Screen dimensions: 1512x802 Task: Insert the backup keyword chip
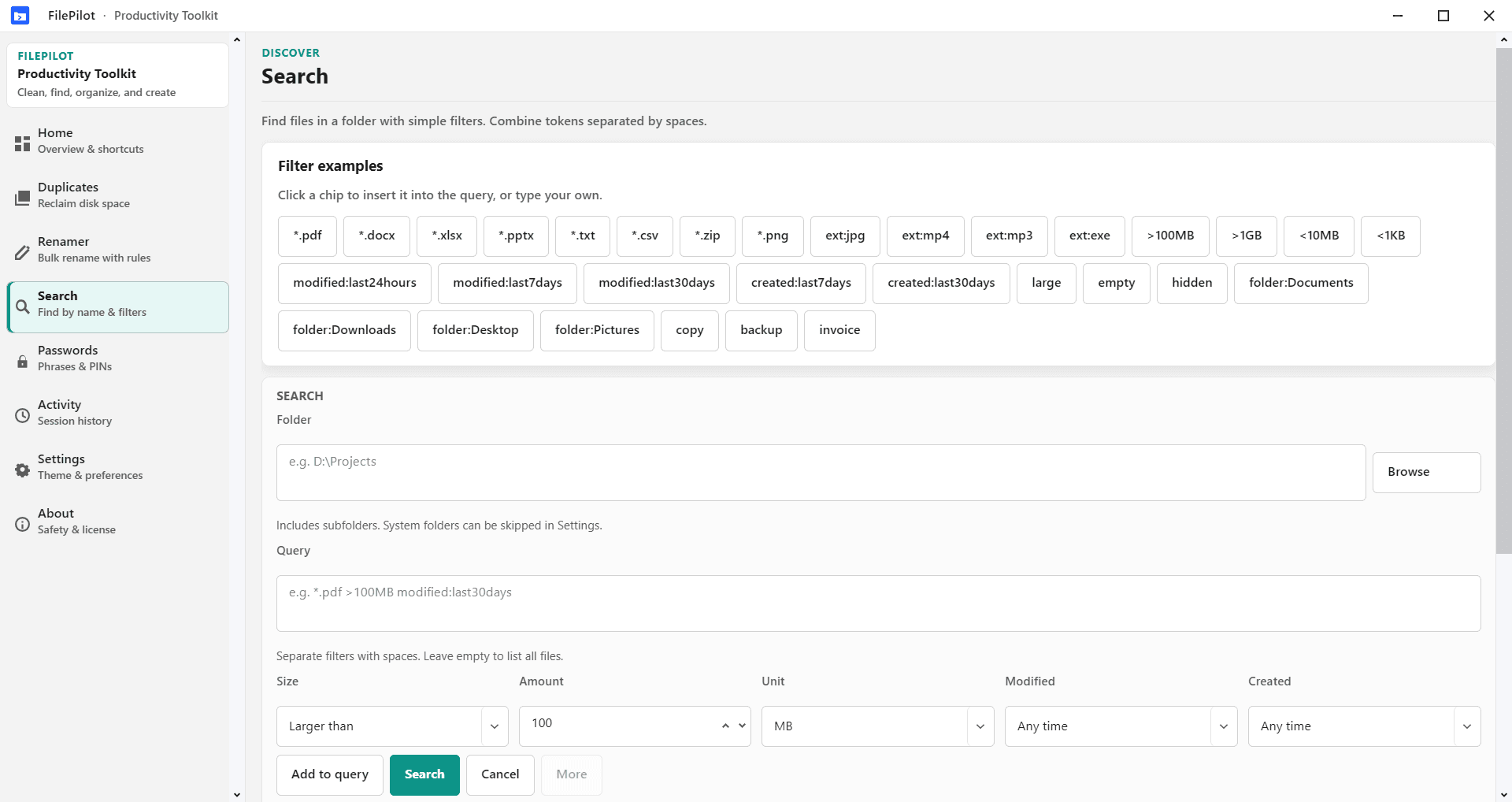pos(762,330)
